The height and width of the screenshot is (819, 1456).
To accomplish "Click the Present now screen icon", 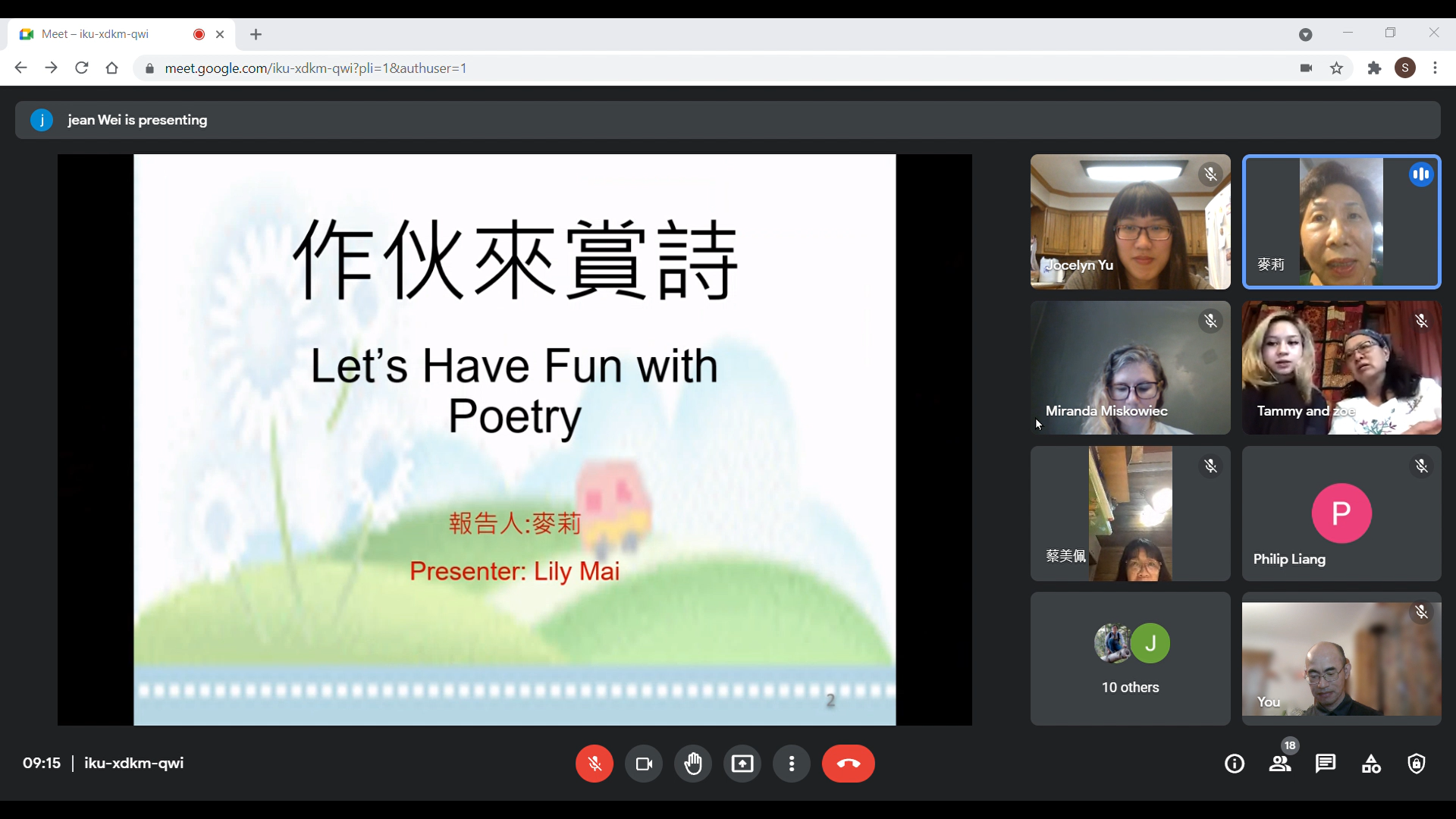I will [x=742, y=764].
